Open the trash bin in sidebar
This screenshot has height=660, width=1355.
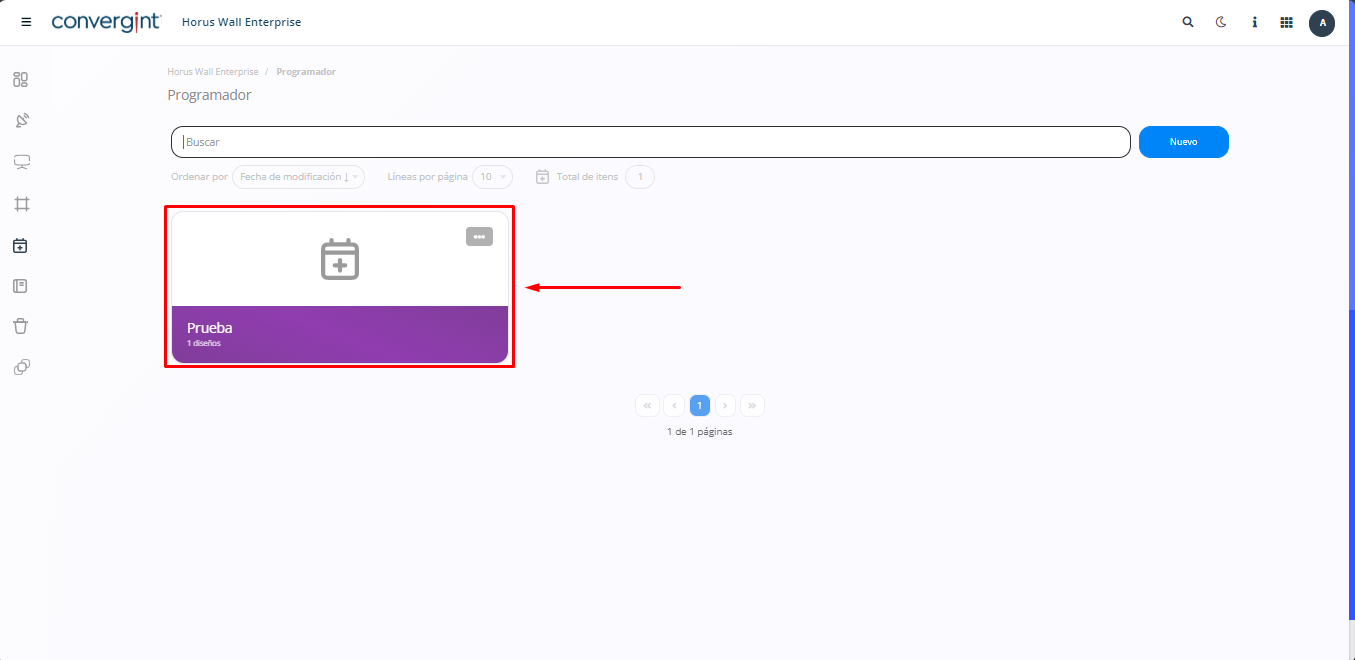(x=20, y=326)
